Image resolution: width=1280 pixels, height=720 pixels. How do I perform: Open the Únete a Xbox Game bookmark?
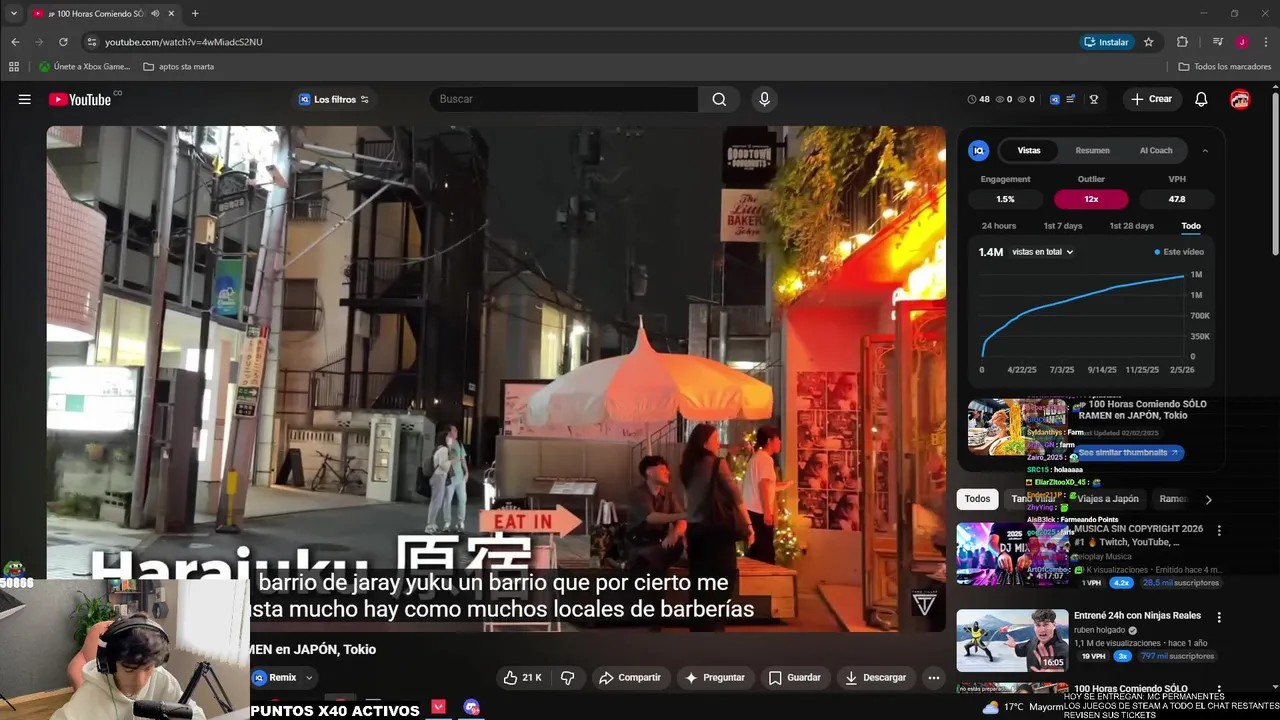point(85,67)
